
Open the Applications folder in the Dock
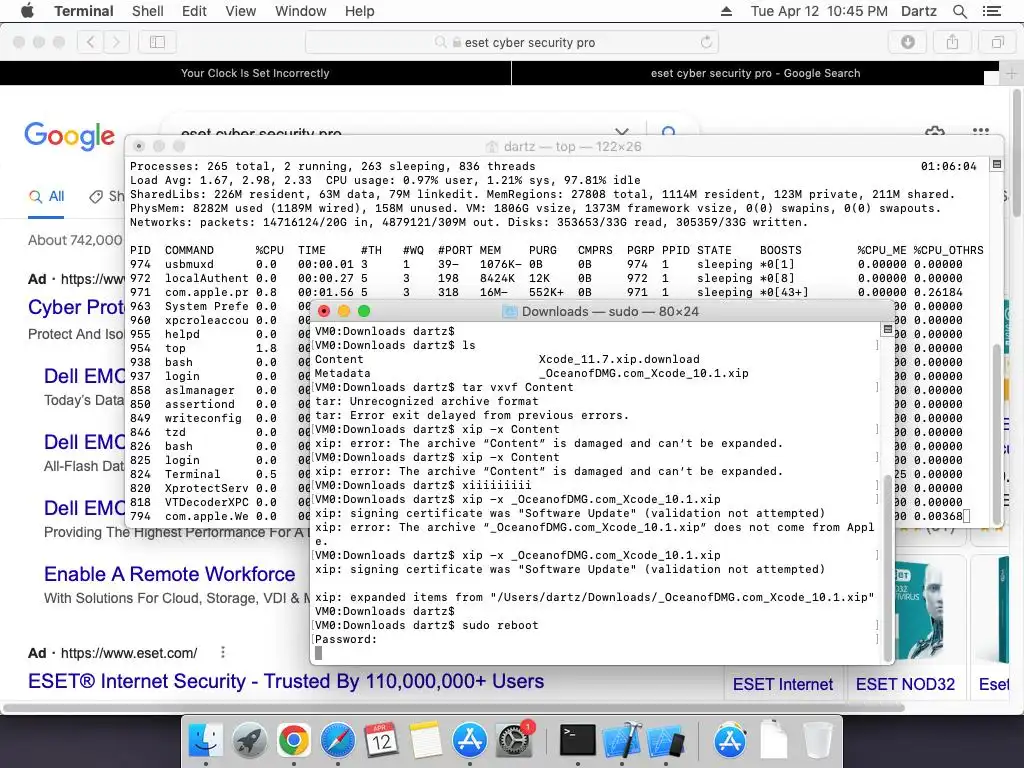pos(729,741)
